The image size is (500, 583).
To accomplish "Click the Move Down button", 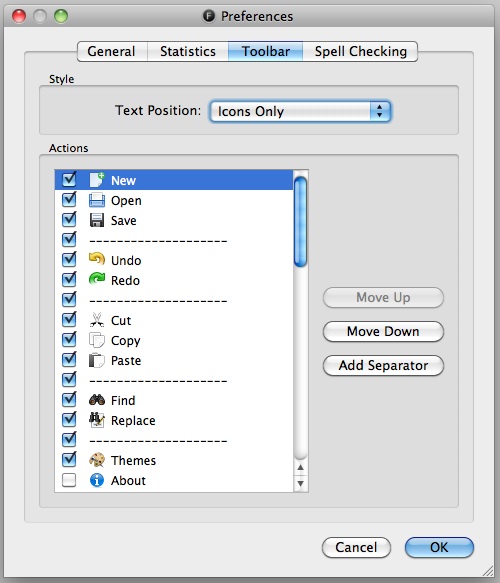I will pyautogui.click(x=383, y=331).
